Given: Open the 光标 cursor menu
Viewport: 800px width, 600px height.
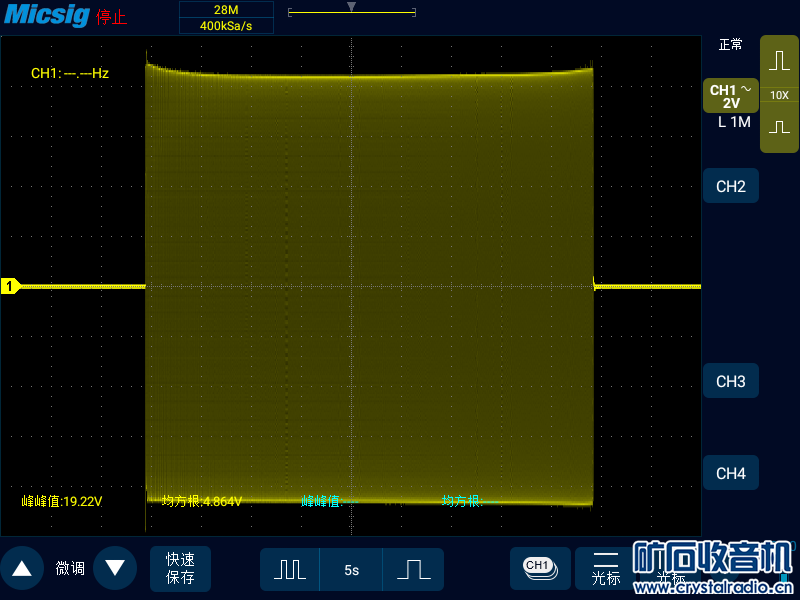Looking at the screenshot, I should pos(605,568).
